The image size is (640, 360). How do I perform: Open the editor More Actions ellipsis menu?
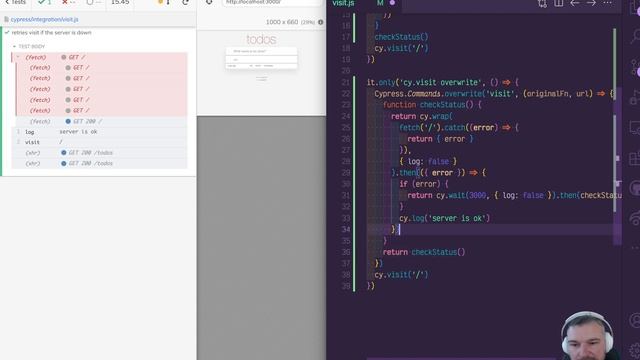pyautogui.click(x=607, y=3)
